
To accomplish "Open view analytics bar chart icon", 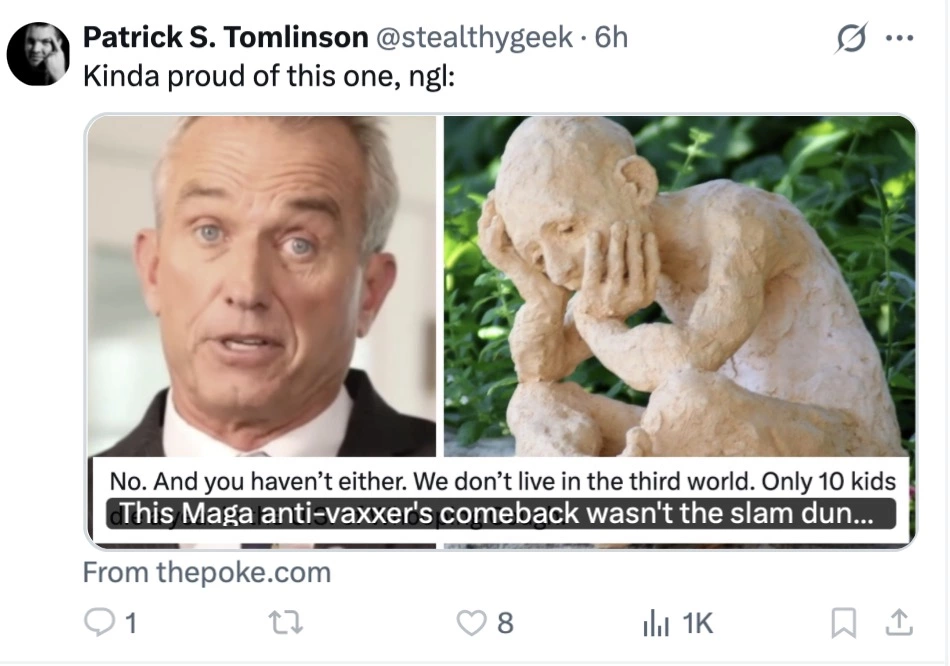I will (656, 623).
